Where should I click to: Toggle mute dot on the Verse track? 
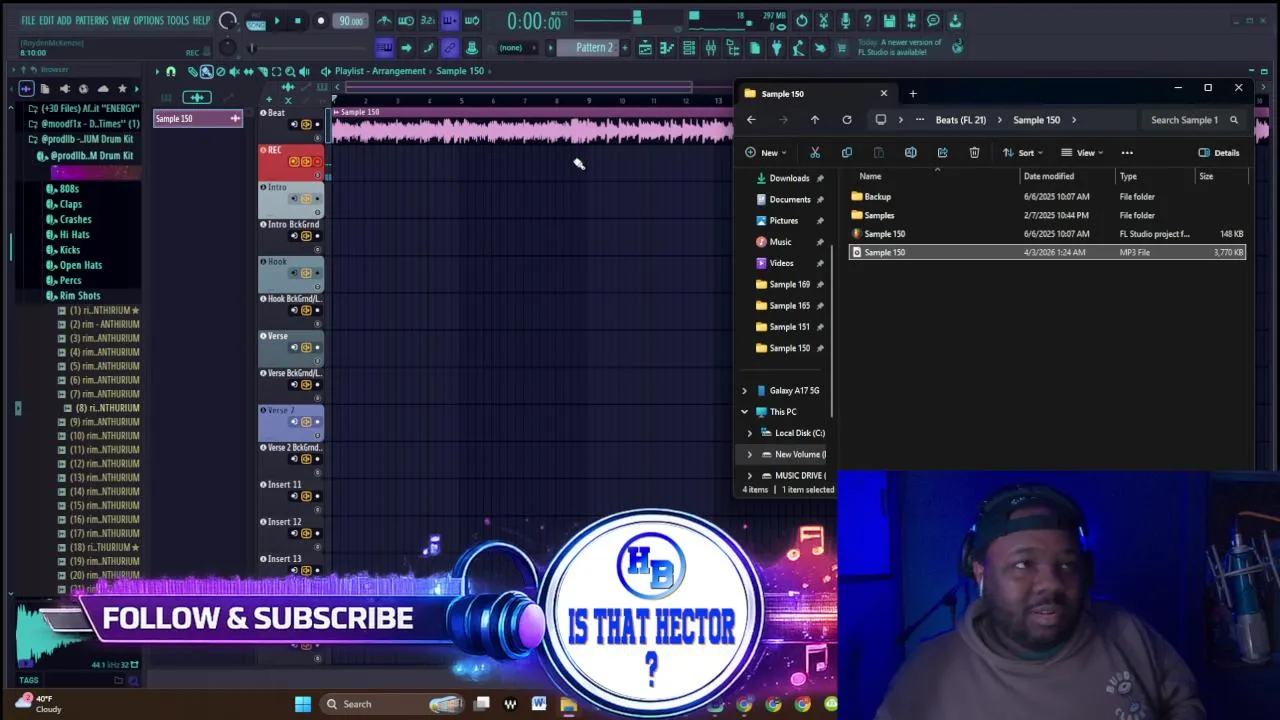coord(317,347)
